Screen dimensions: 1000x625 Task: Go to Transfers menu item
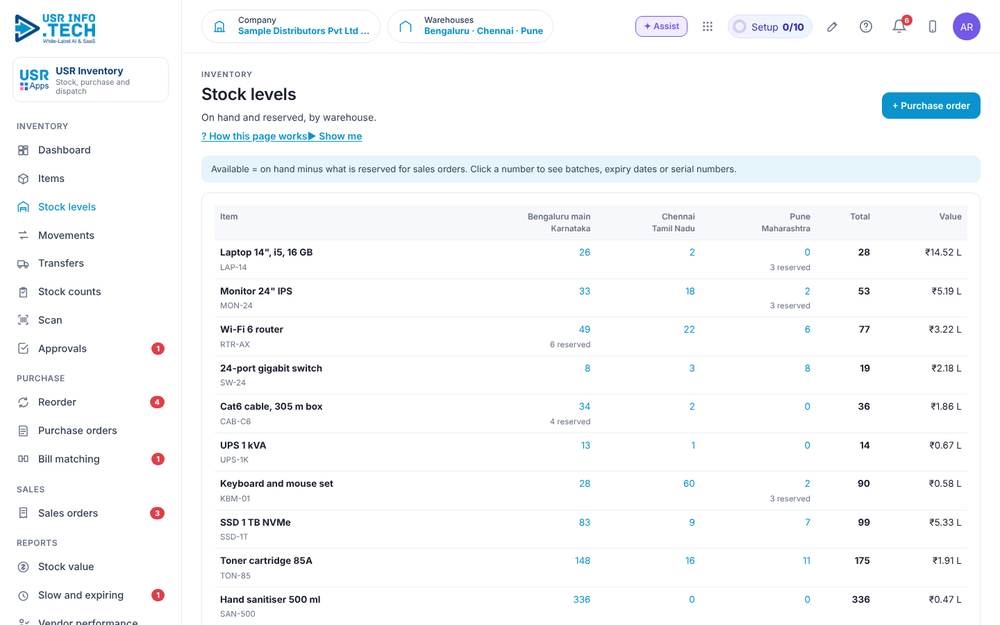pyautogui.click(x=61, y=263)
